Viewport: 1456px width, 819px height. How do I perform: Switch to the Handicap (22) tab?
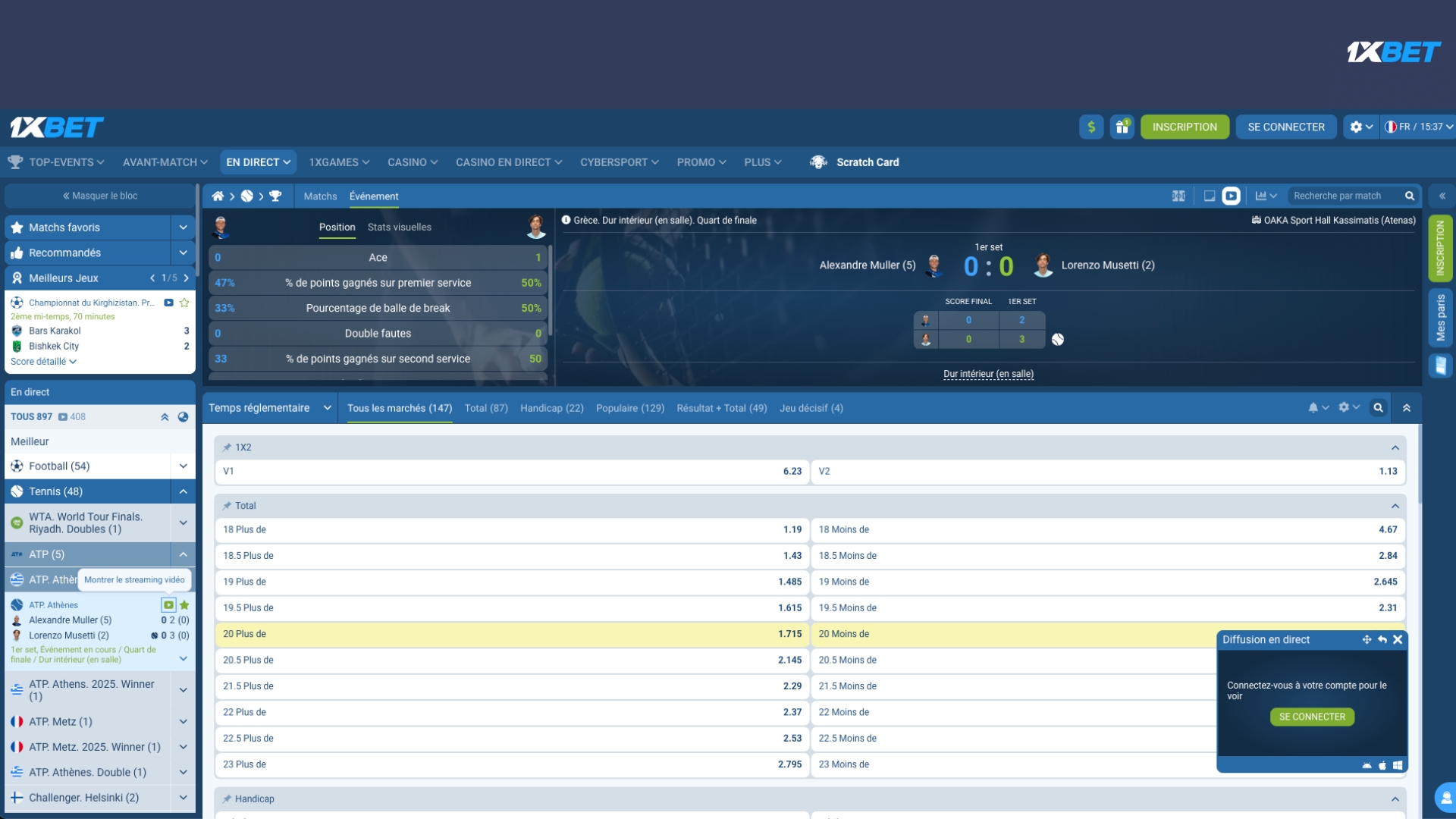click(x=551, y=408)
